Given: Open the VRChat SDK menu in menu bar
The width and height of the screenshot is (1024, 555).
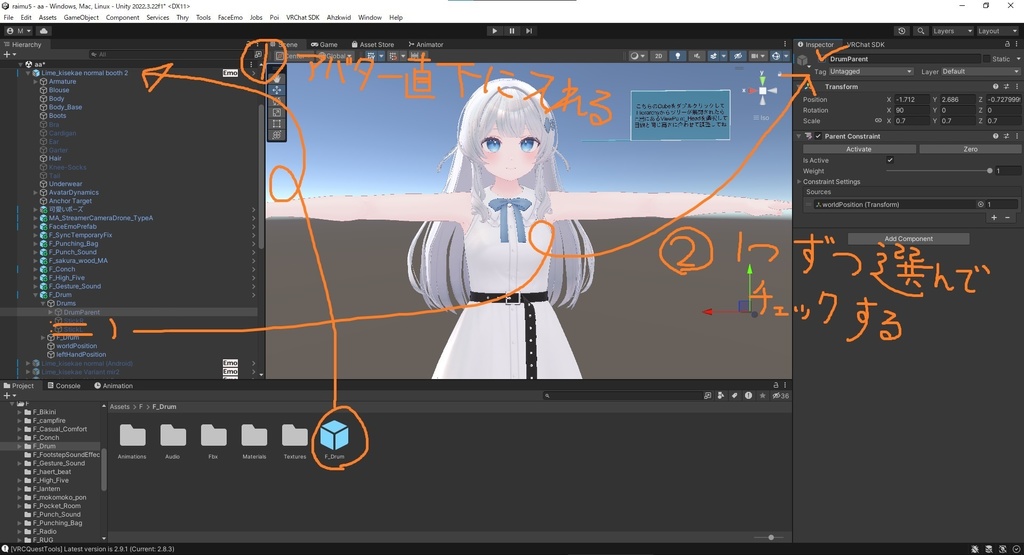Looking at the screenshot, I should (302, 18).
